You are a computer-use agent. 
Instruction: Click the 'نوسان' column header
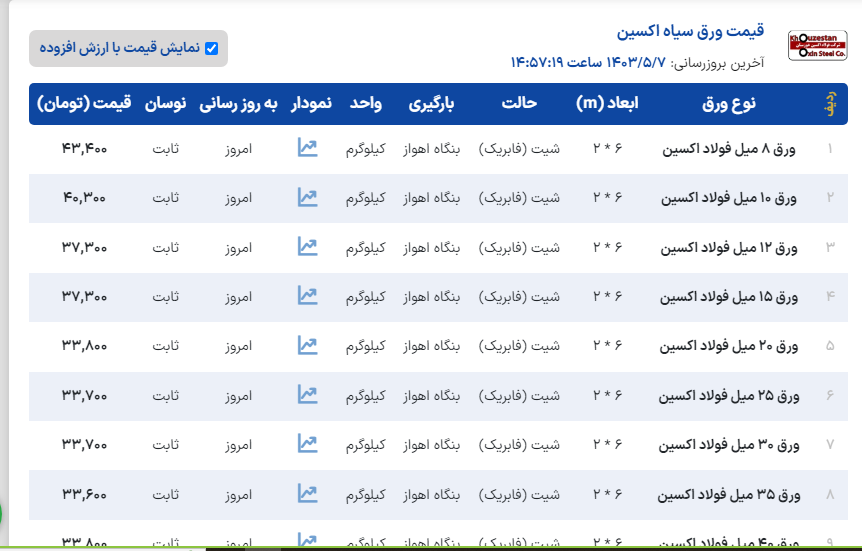(x=166, y=103)
